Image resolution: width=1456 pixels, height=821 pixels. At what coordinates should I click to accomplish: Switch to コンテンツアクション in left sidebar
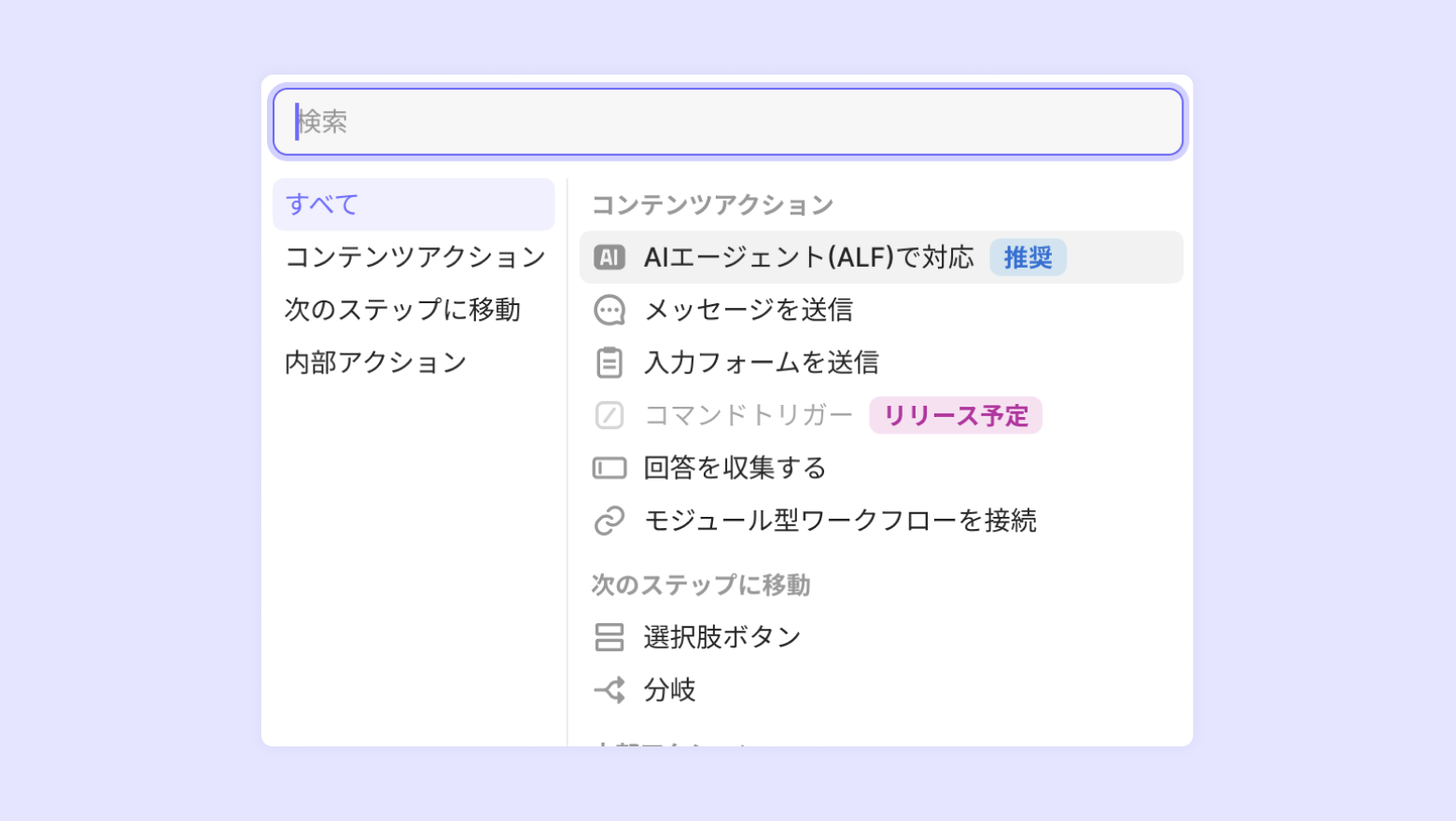(x=414, y=257)
